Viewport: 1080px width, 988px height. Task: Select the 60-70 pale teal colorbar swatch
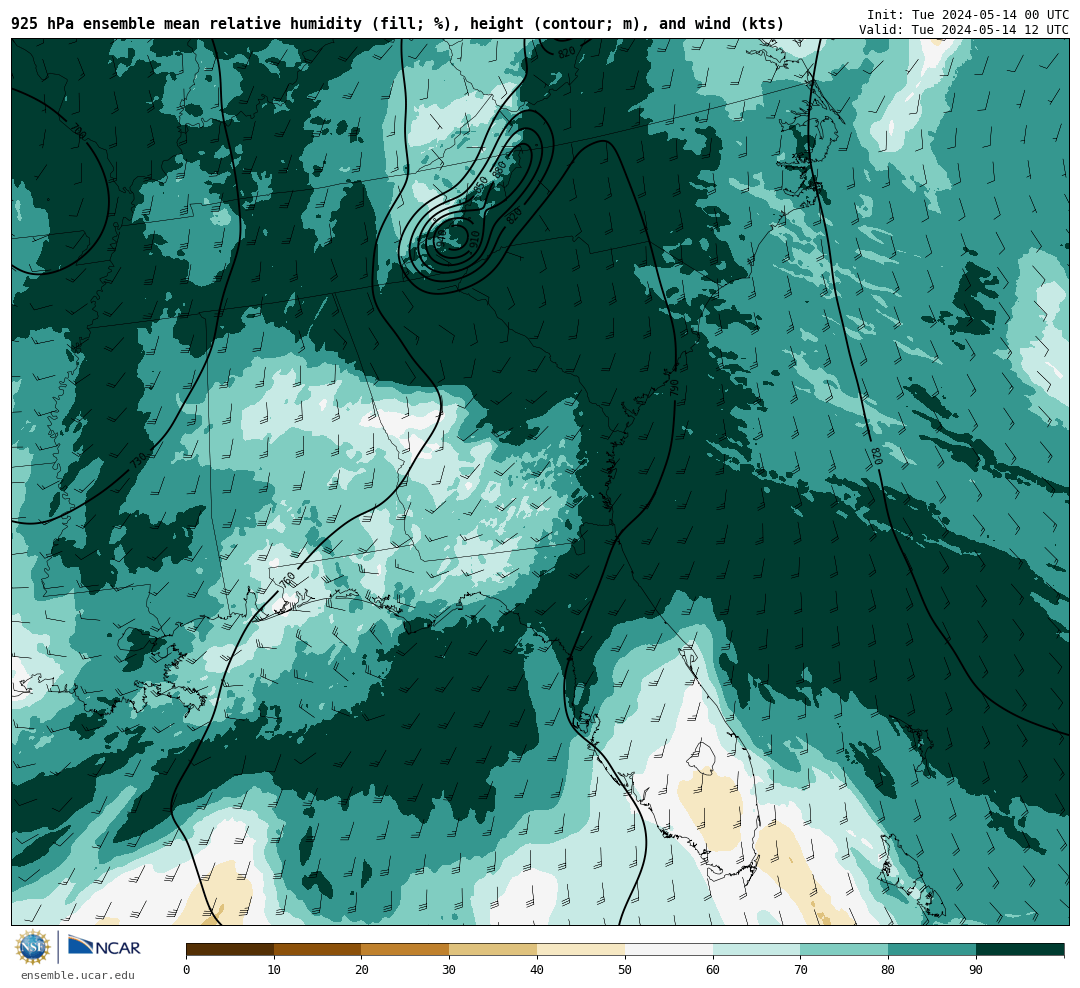756,950
